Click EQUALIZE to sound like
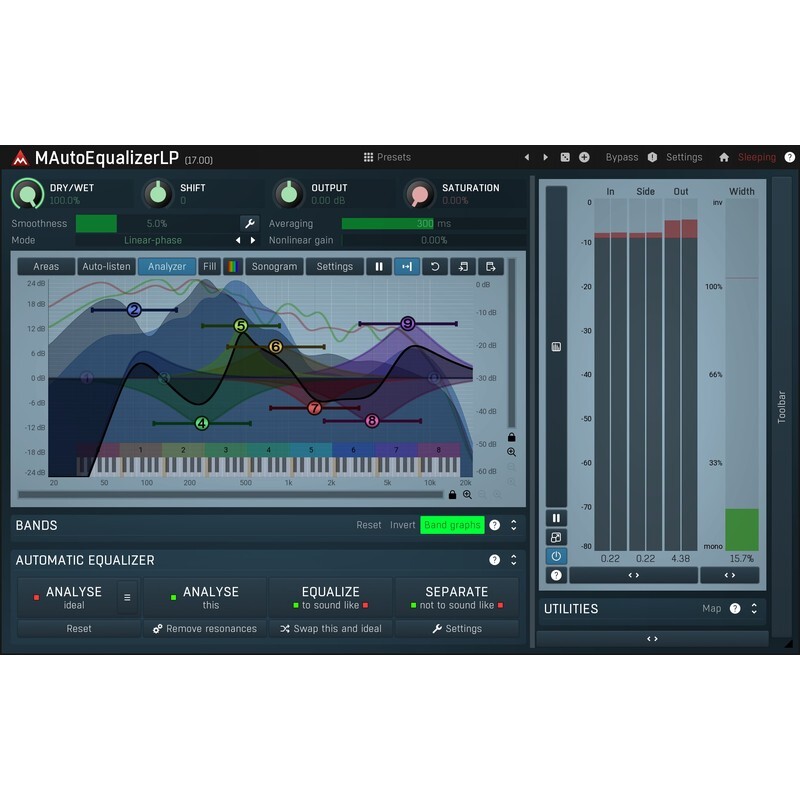 [331, 598]
